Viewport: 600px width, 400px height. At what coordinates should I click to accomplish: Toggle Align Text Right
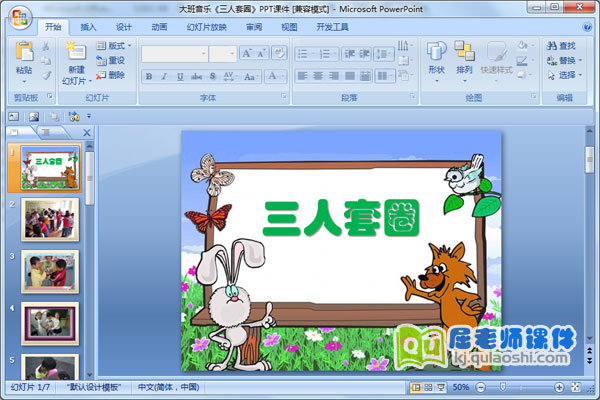click(x=333, y=76)
